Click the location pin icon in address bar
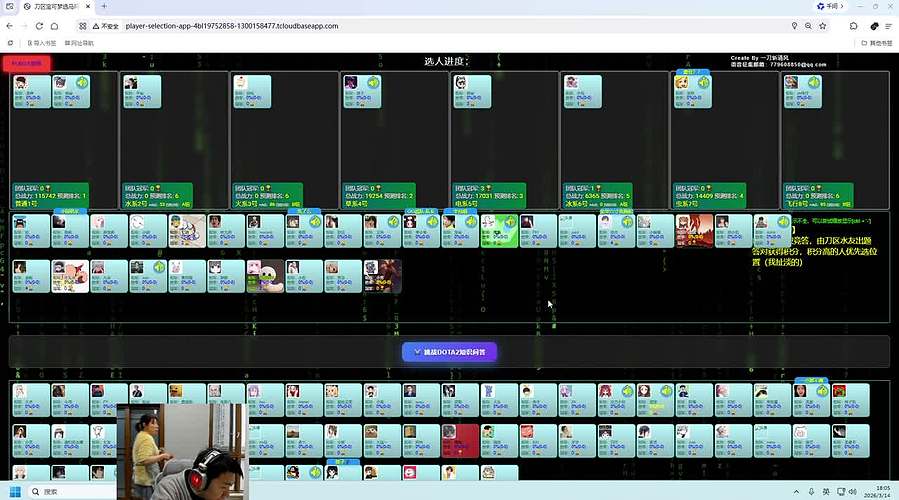This screenshot has width=899, height=500. click(x=795, y=26)
